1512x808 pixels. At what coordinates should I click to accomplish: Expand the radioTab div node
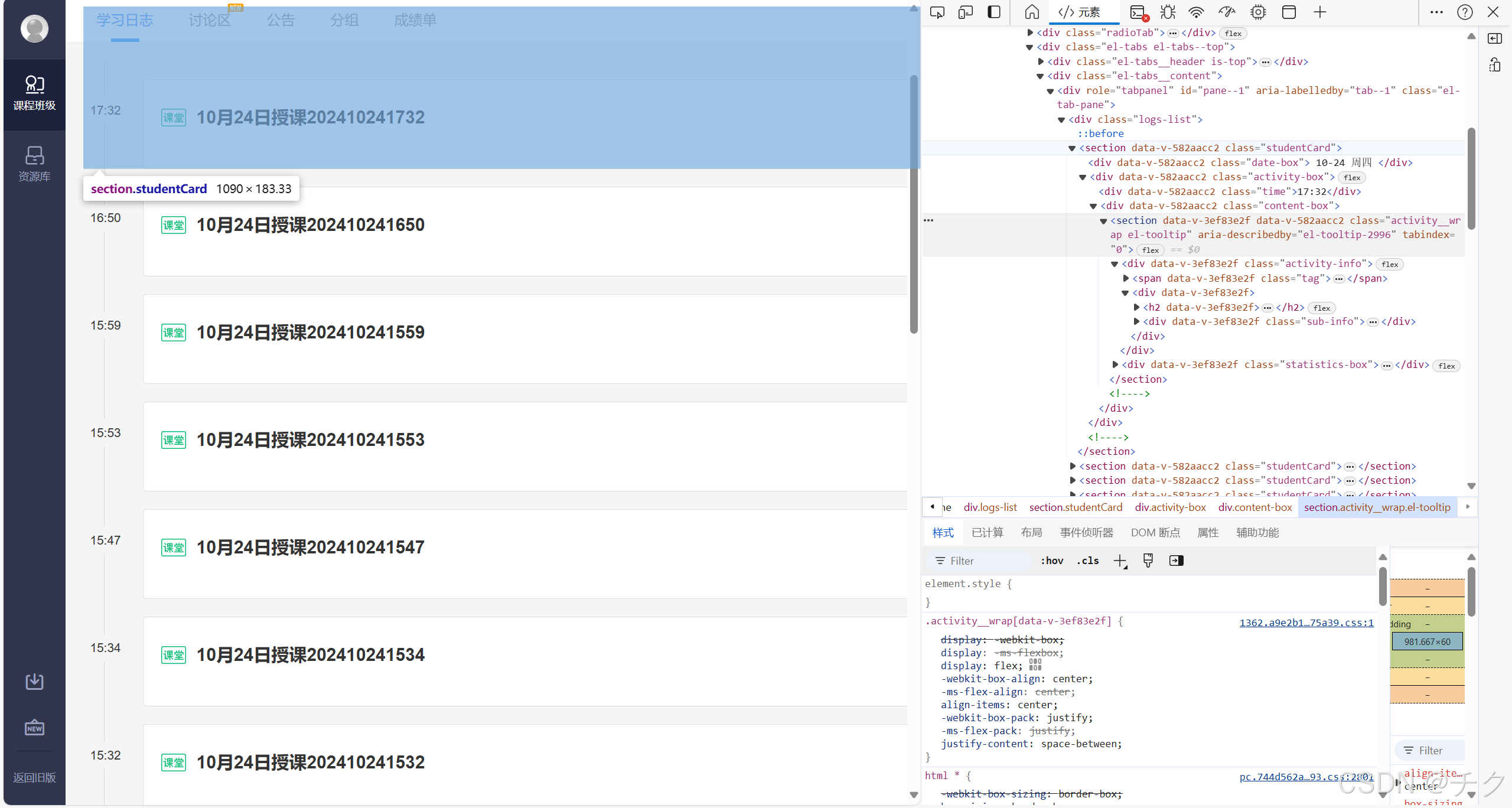point(1031,33)
